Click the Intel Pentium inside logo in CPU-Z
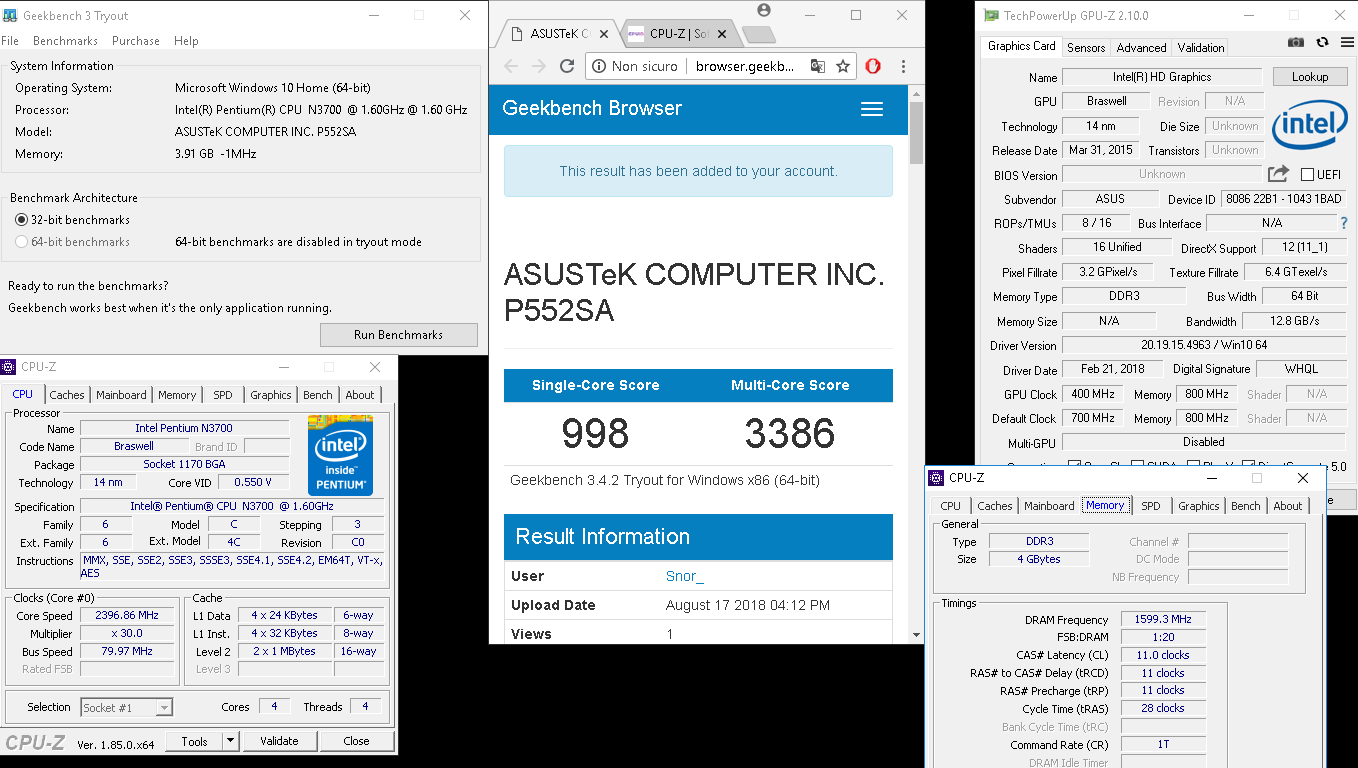The width and height of the screenshot is (1358, 768). pyautogui.click(x=340, y=455)
